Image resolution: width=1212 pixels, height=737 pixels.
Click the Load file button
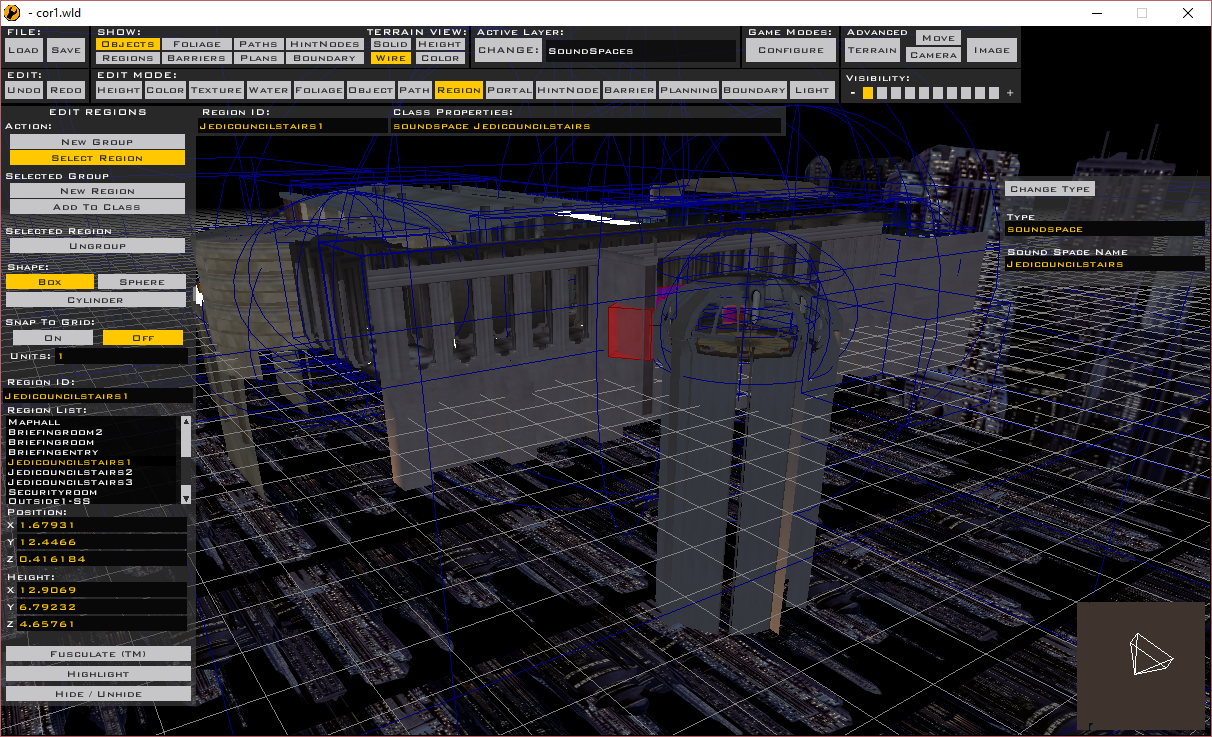point(24,50)
